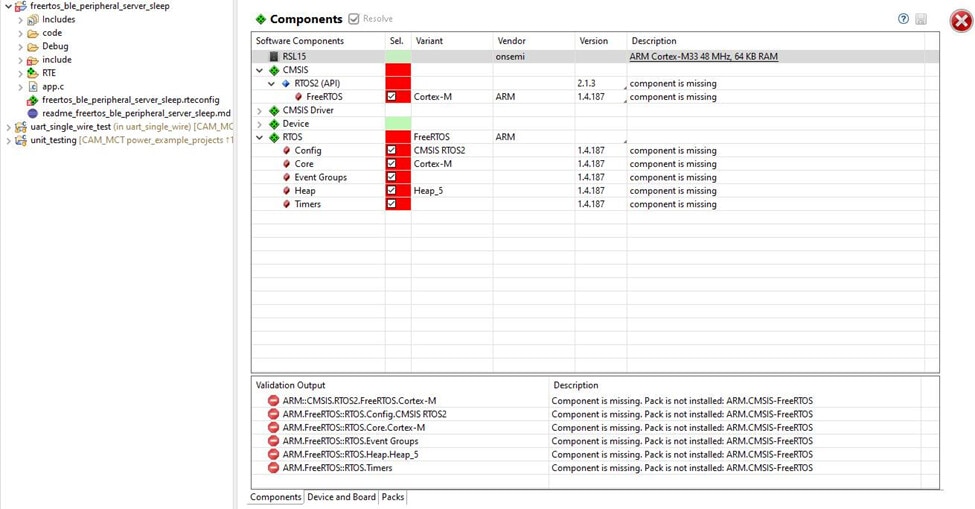Expand the Device component node
The width and height of the screenshot is (975, 509).
260,124
